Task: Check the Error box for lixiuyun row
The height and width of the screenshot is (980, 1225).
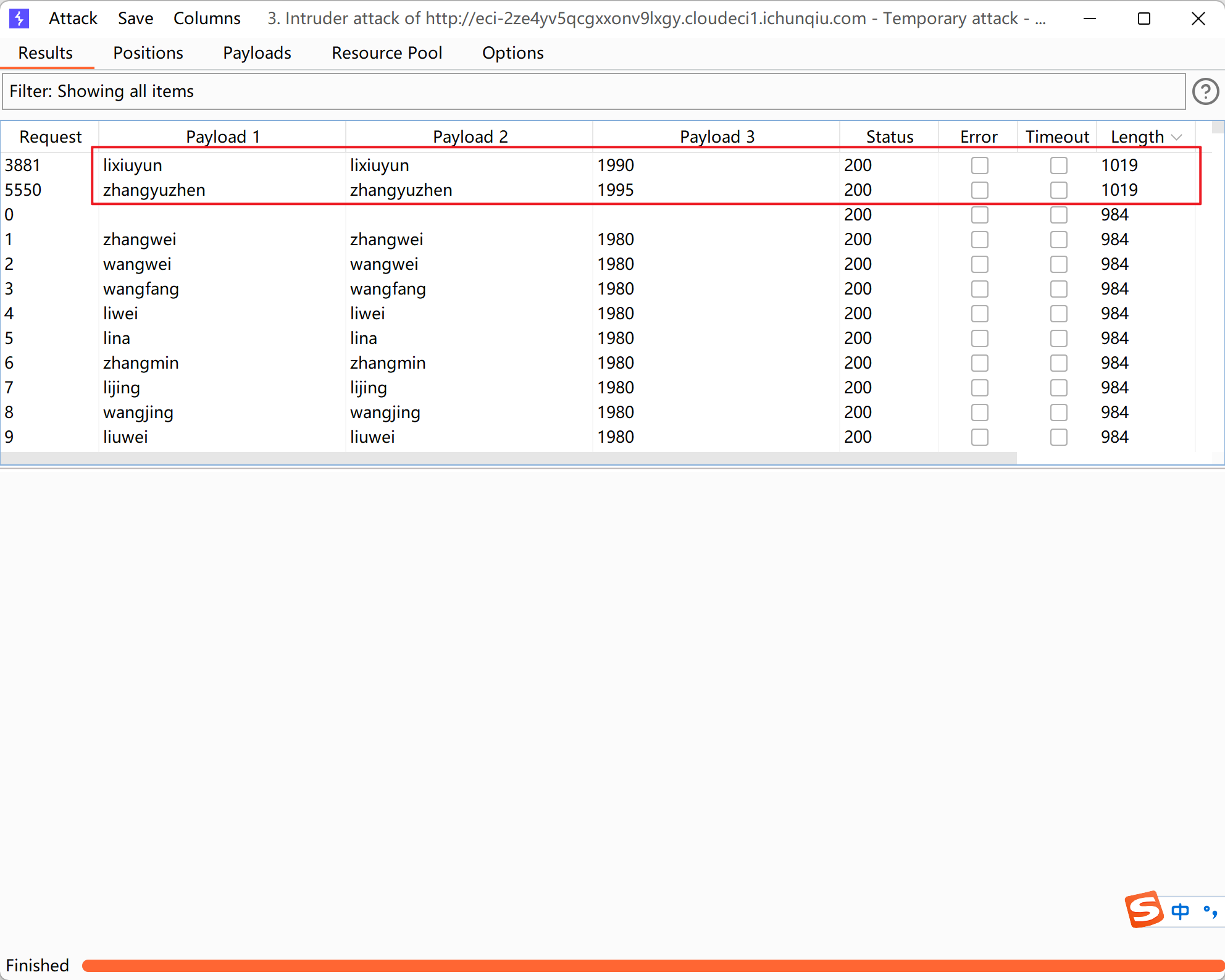Action: [979, 165]
